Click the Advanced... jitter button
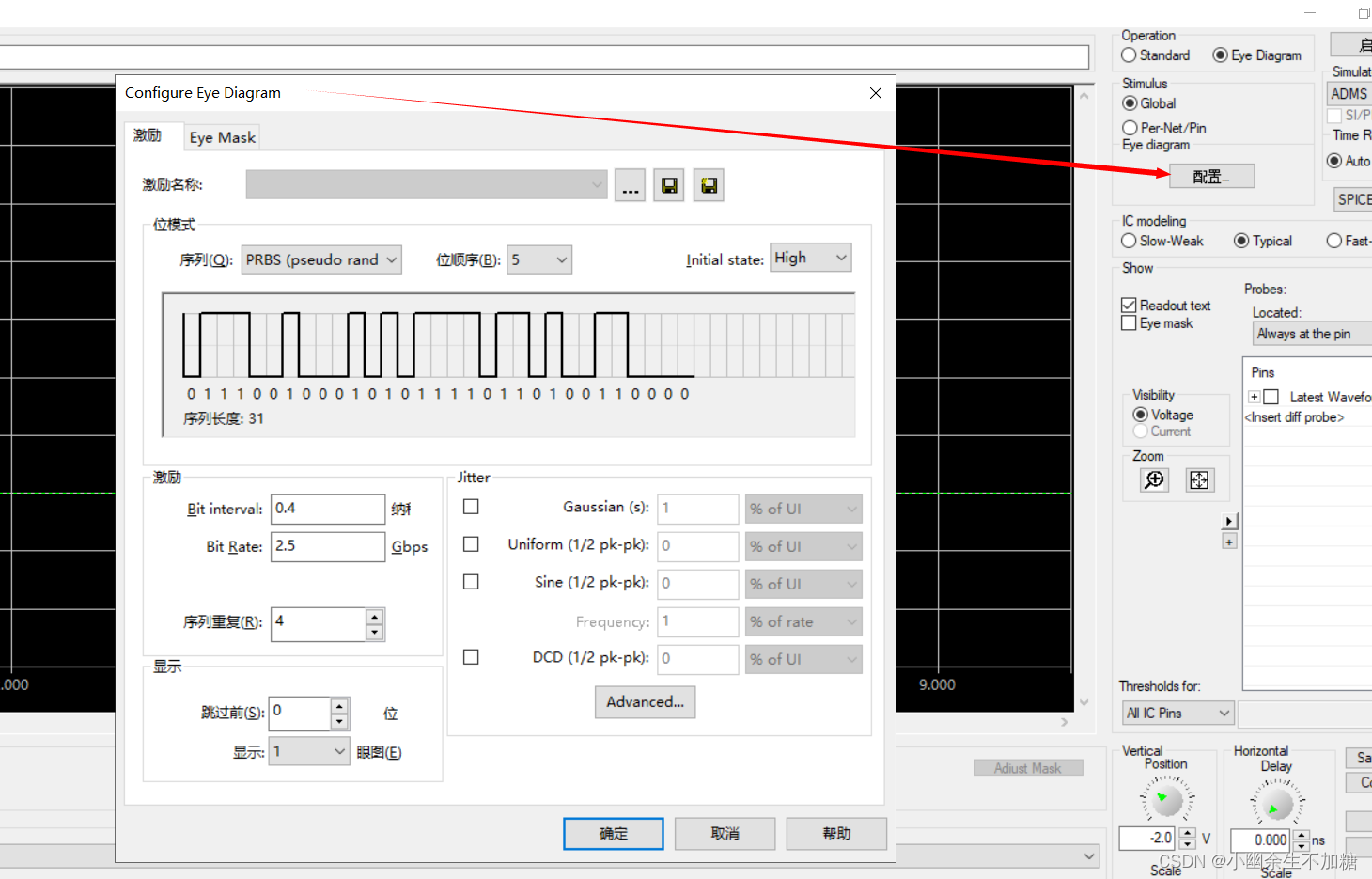 pos(645,702)
